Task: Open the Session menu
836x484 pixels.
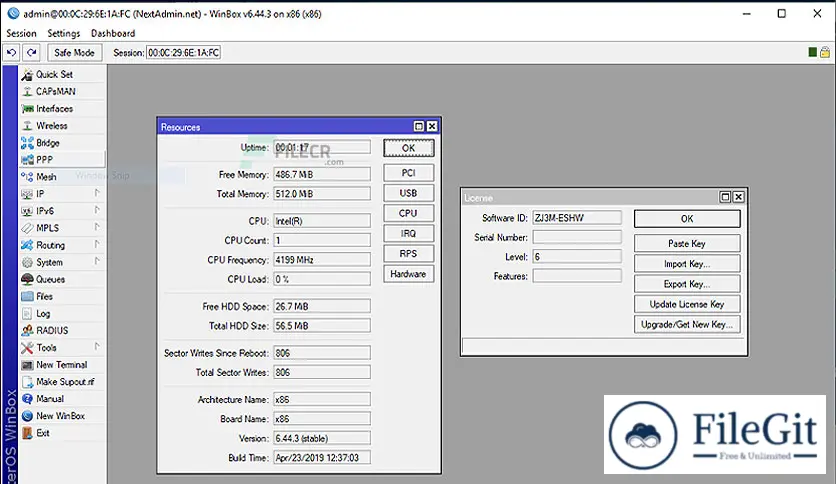Action: click(x=21, y=33)
